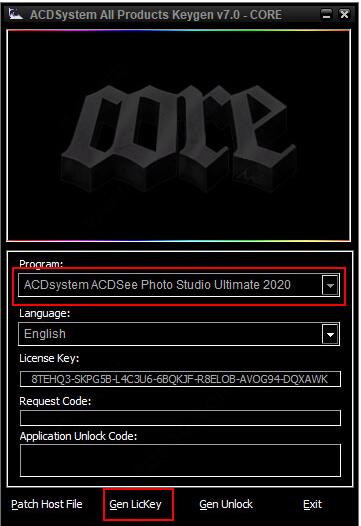361x526 pixels.
Task: Click the application icon in the title bar
Action: pos(16,14)
